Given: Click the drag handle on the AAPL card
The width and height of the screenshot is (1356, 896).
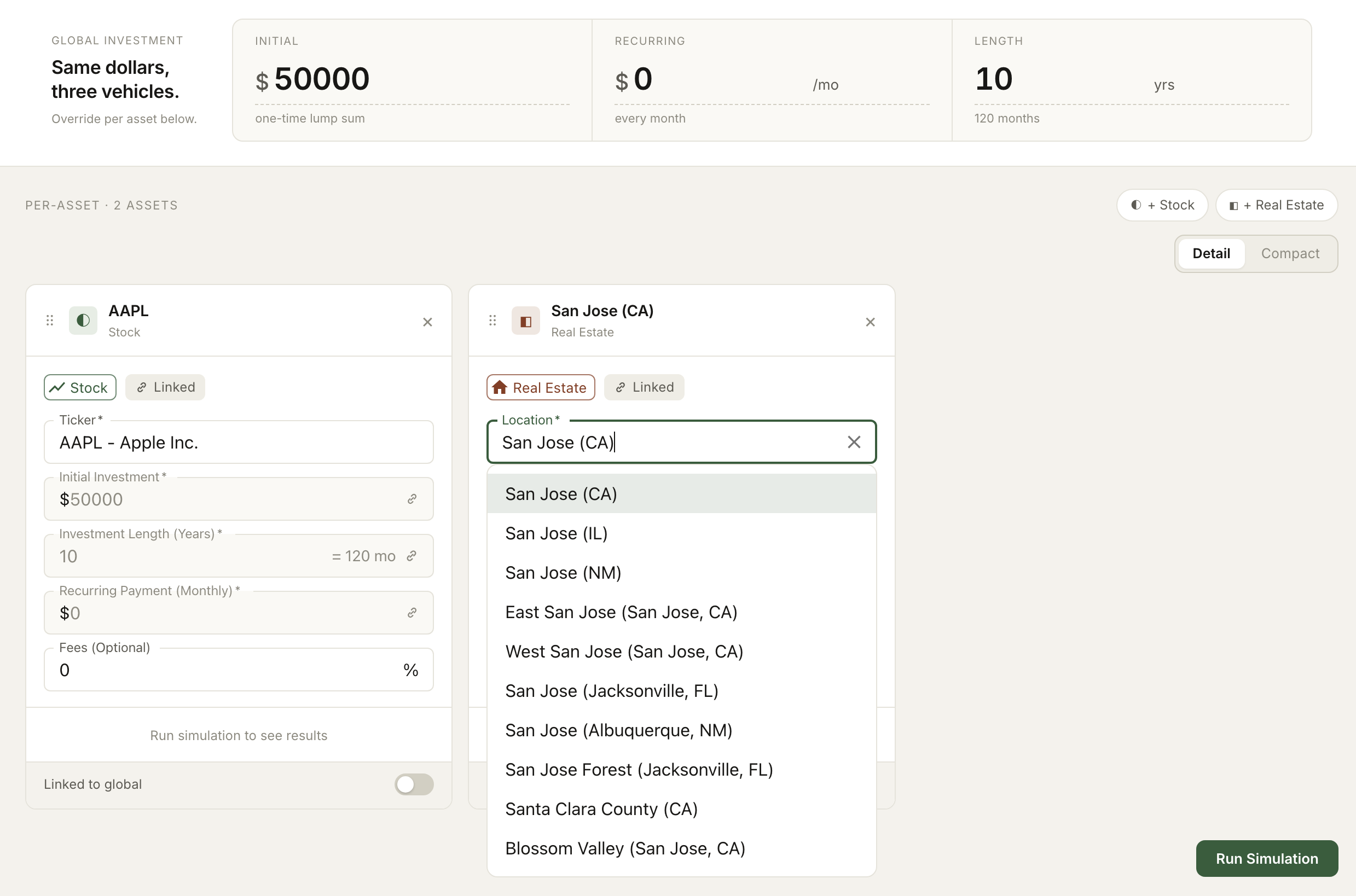Looking at the screenshot, I should pyautogui.click(x=50, y=321).
